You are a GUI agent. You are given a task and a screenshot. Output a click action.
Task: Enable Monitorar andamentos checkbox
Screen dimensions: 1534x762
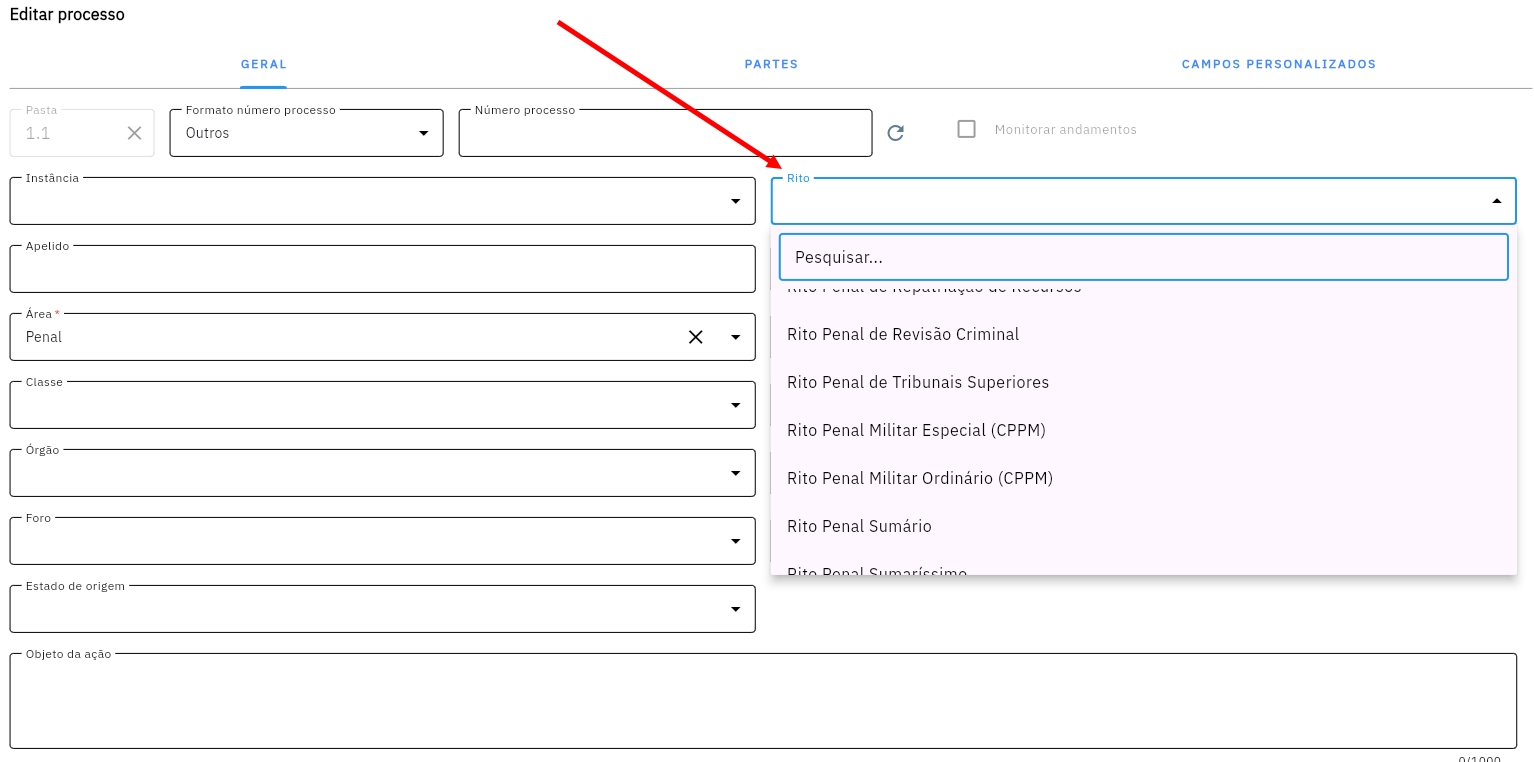point(966,129)
